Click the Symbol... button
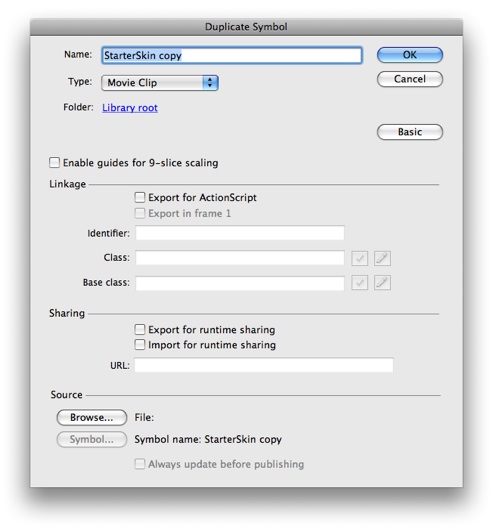 pos(92,440)
